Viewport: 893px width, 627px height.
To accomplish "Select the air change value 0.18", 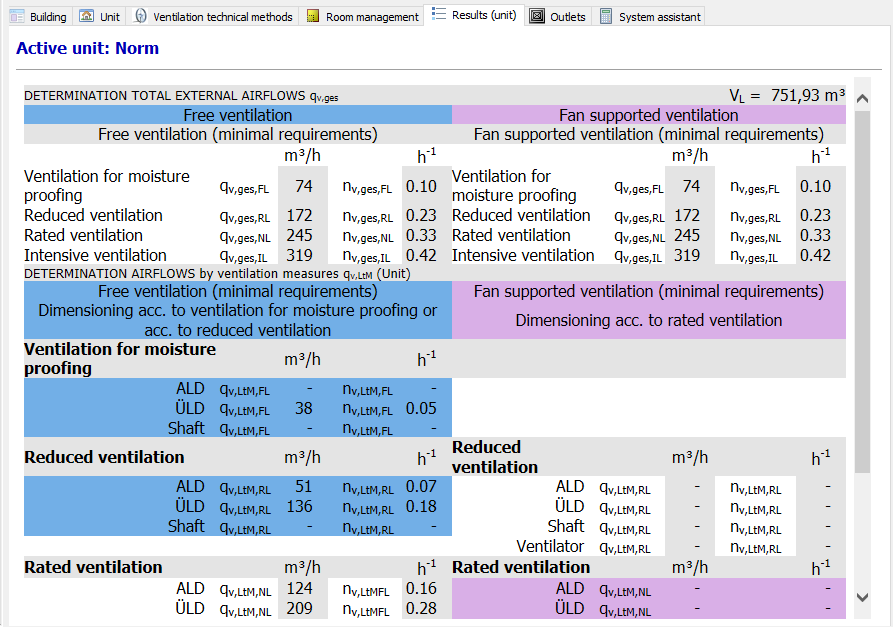I will (x=421, y=506).
